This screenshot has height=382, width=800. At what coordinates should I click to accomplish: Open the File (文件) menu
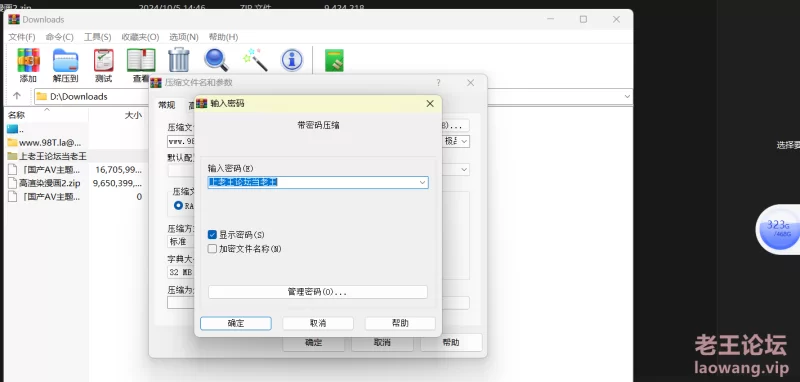22,37
